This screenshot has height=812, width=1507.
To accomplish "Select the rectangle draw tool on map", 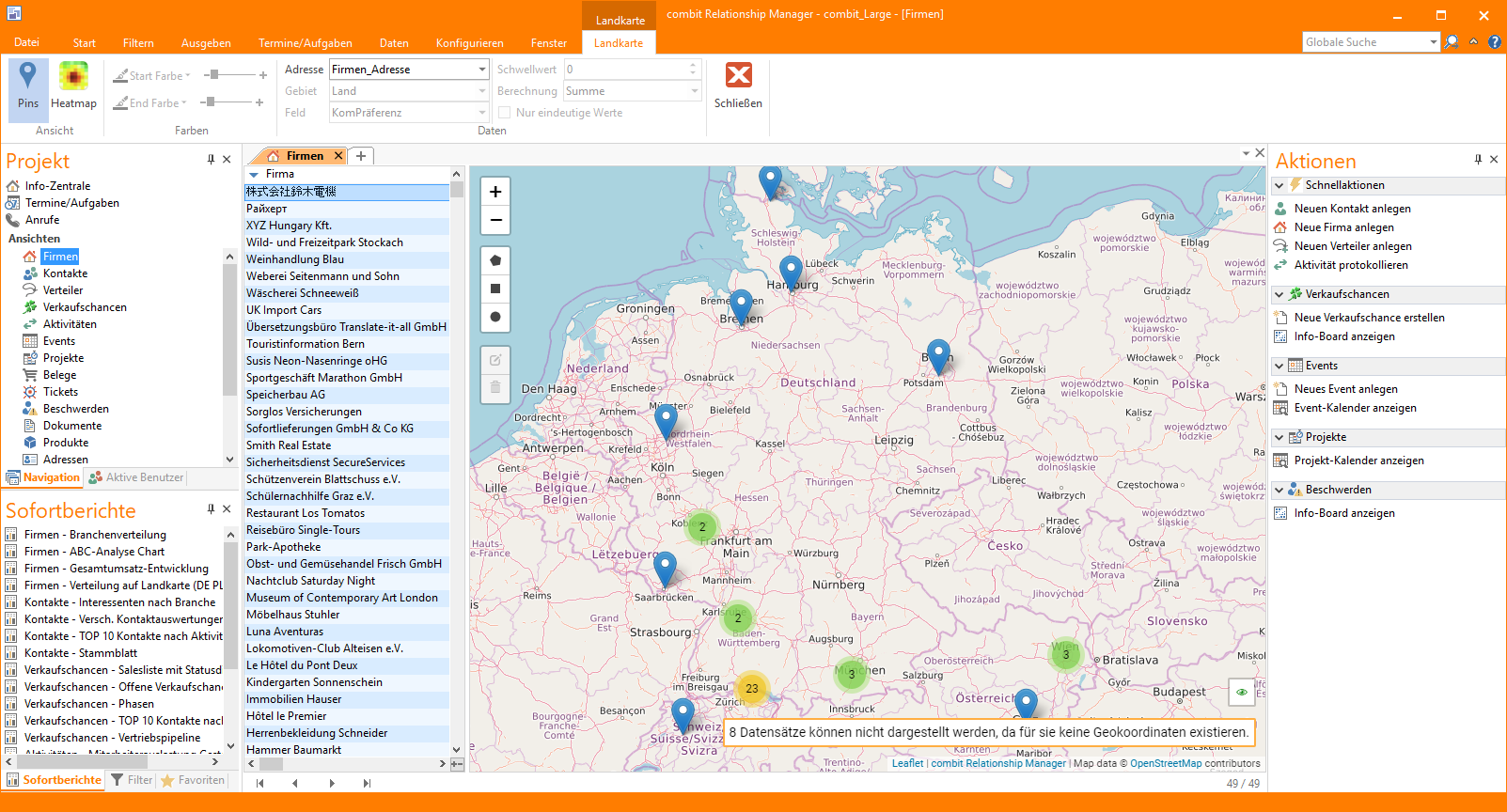I will click(495, 289).
